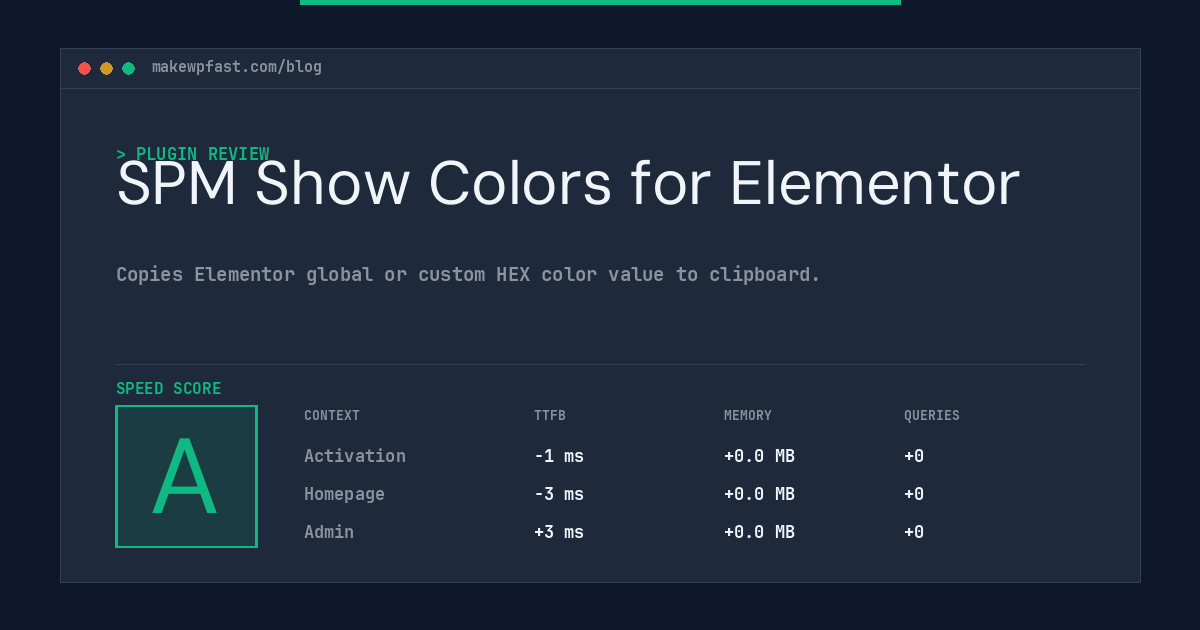Image resolution: width=1200 pixels, height=630 pixels.
Task: Click the green window dot
Action: pyautogui.click(x=128, y=68)
